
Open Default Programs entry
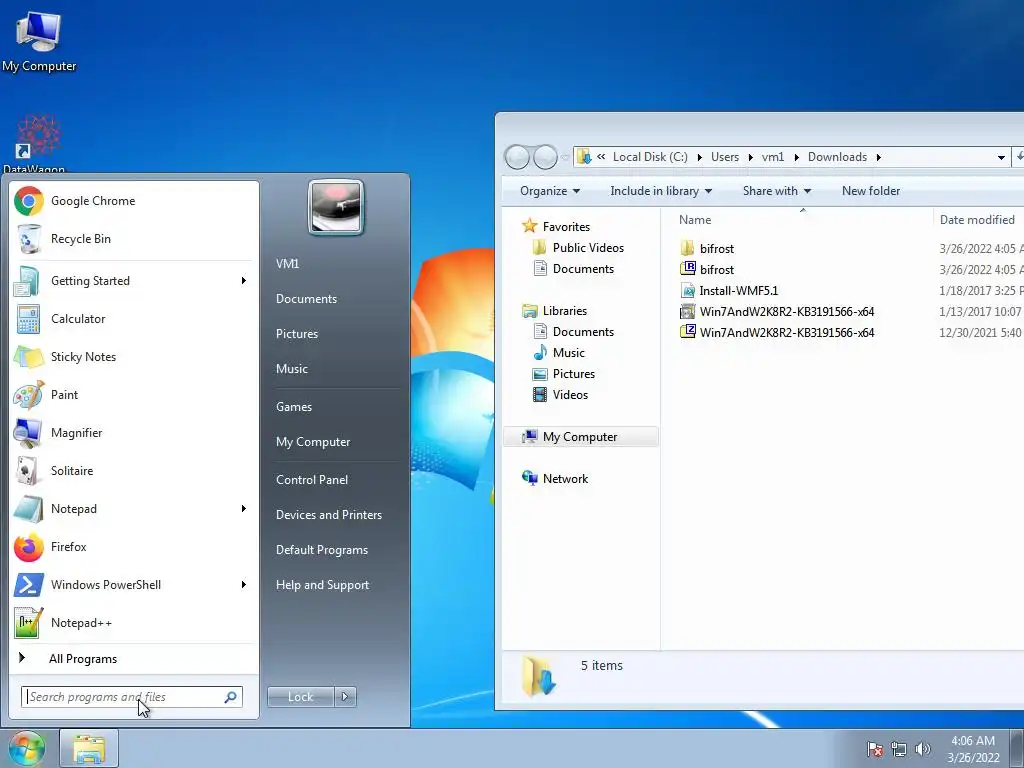(x=322, y=550)
